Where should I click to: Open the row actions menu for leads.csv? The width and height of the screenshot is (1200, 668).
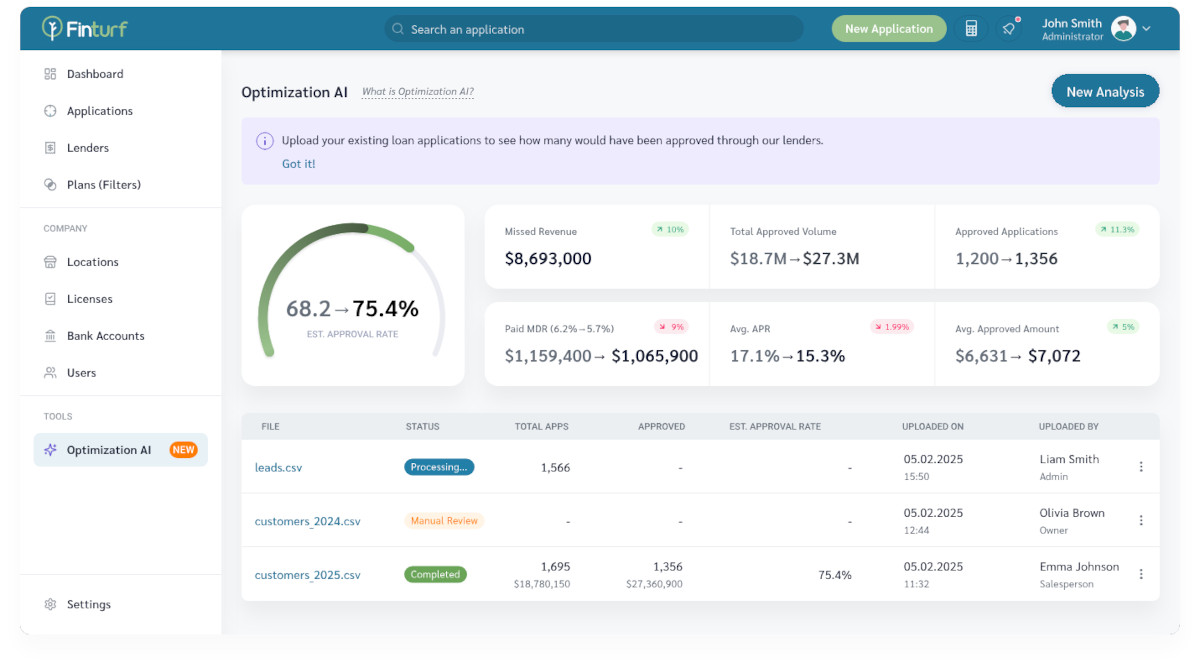click(1141, 466)
